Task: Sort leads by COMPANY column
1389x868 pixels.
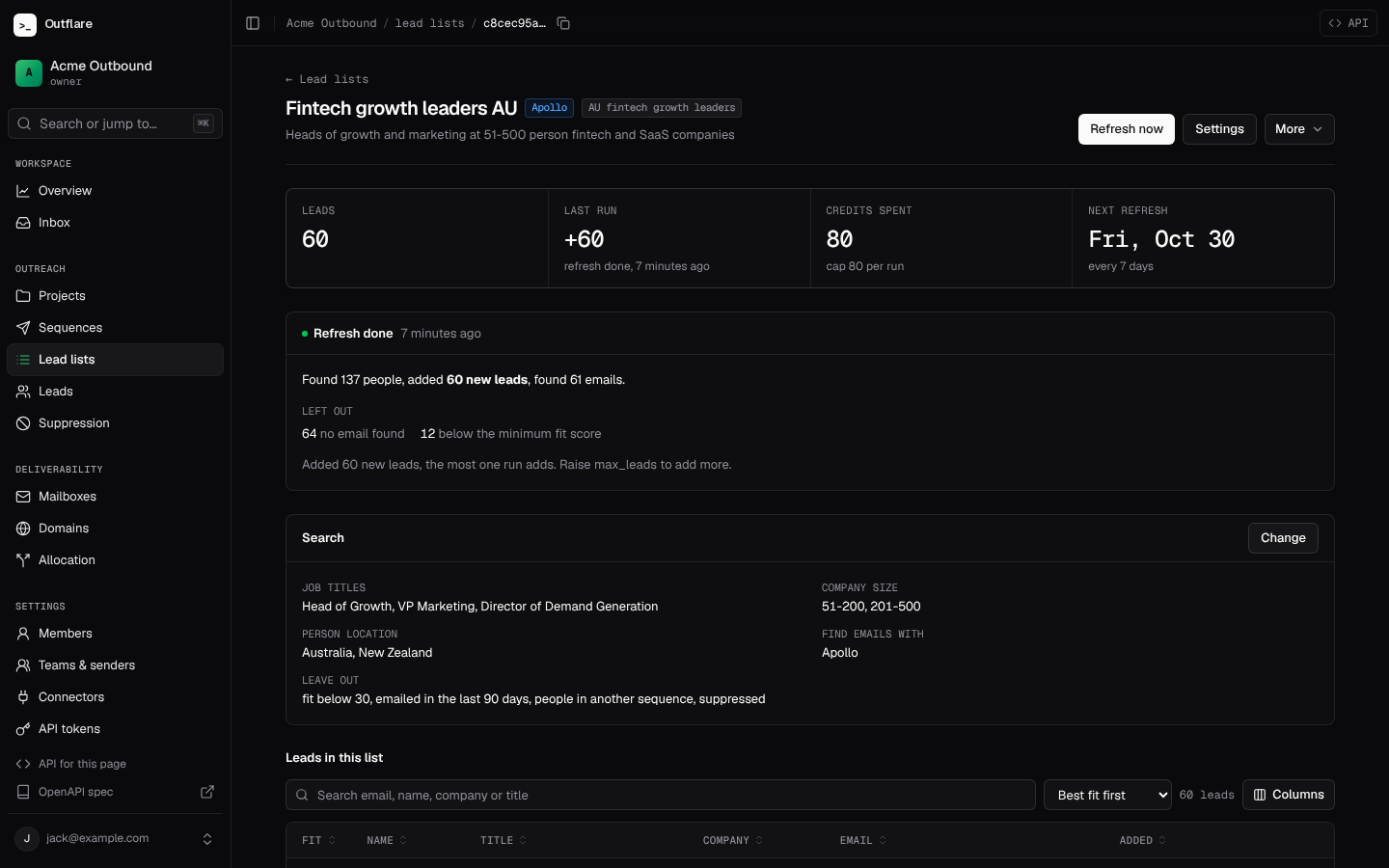Action: [733, 841]
